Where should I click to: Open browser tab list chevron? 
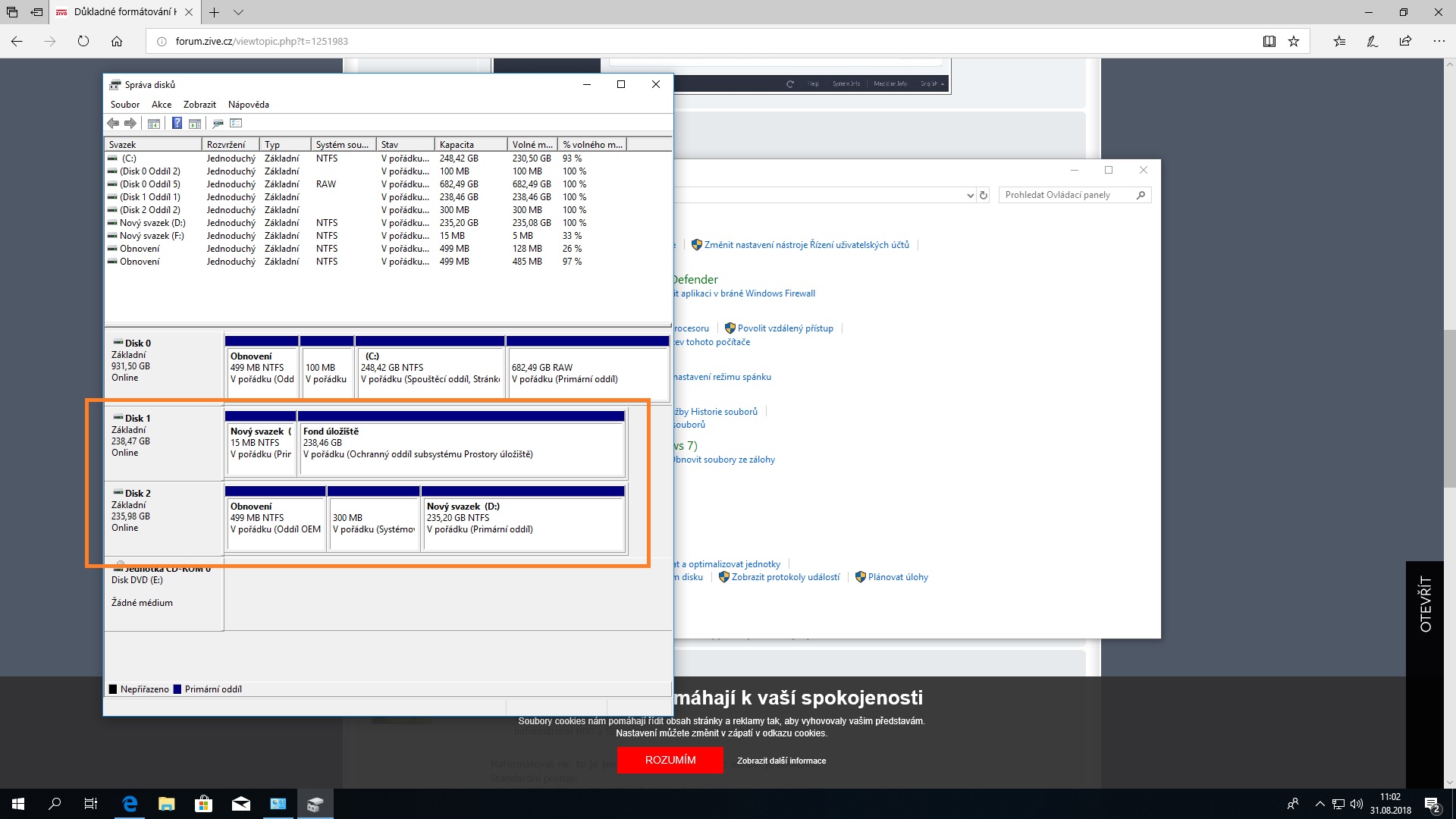click(238, 12)
